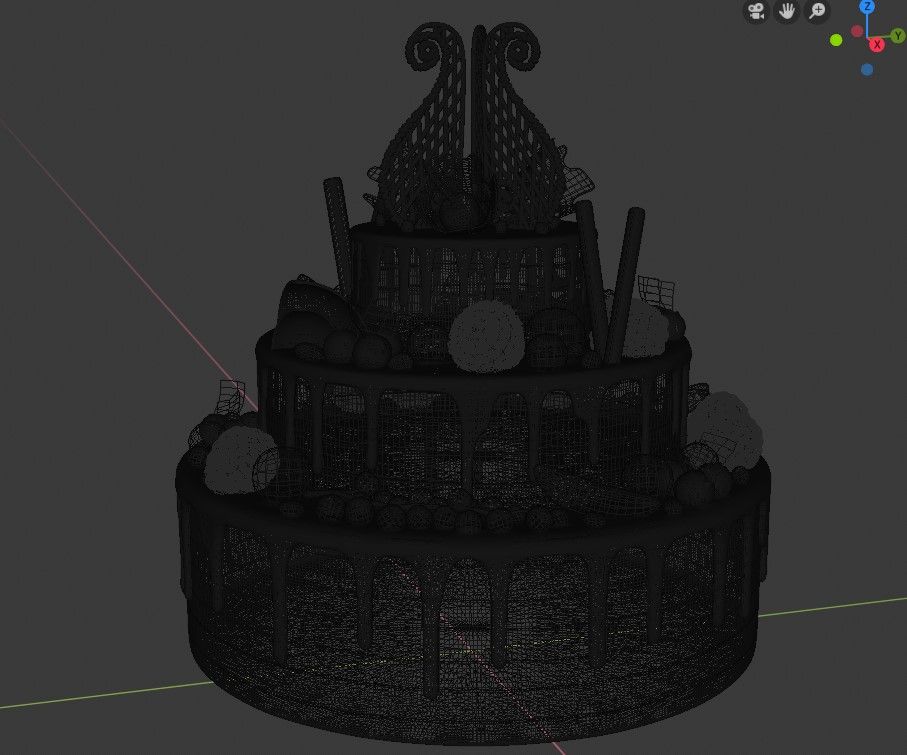Image resolution: width=907 pixels, height=755 pixels.
Task: Click the unlabeled bright green gizmo dot
Action: coord(836,40)
